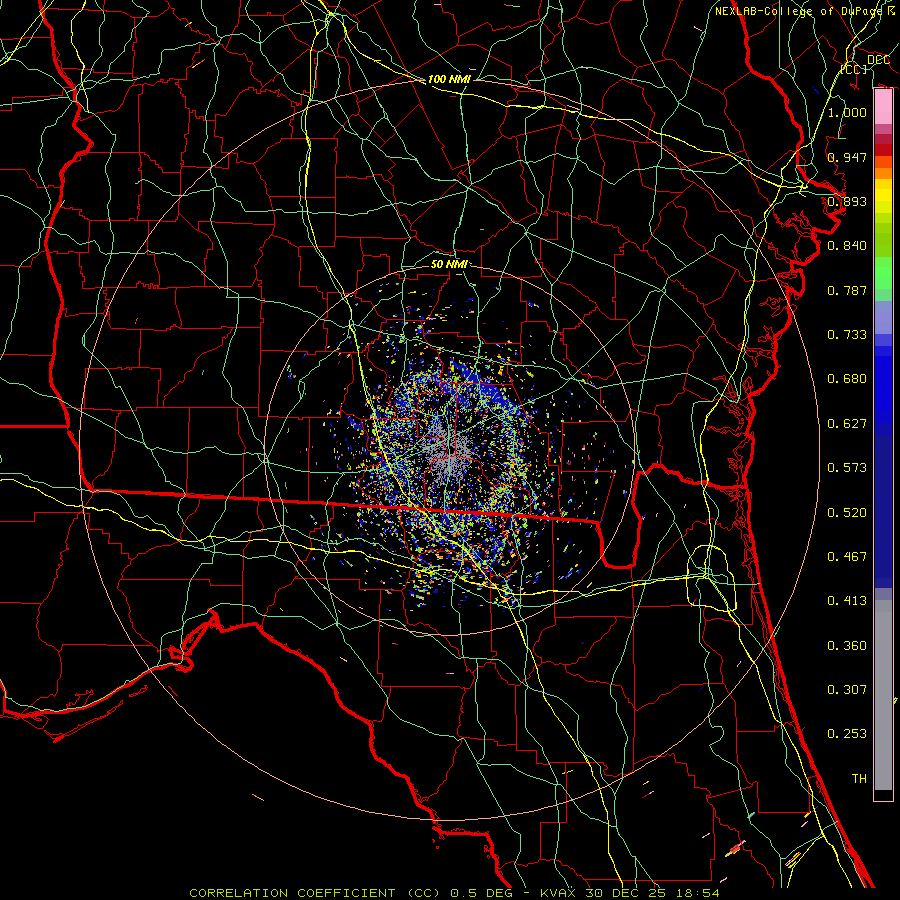Click the 0.5 DEG elevation text in caption

[x=481, y=893]
